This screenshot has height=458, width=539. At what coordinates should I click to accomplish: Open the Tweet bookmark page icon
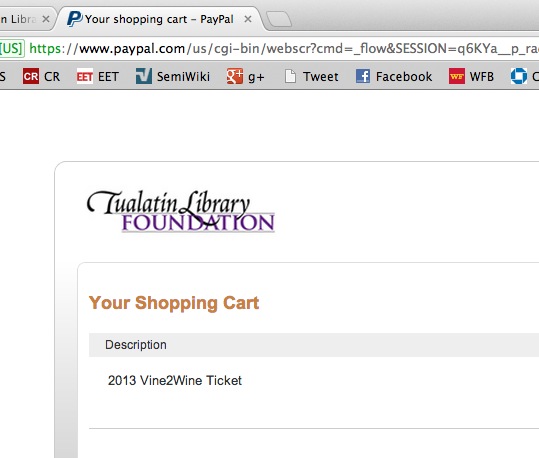(x=290, y=76)
